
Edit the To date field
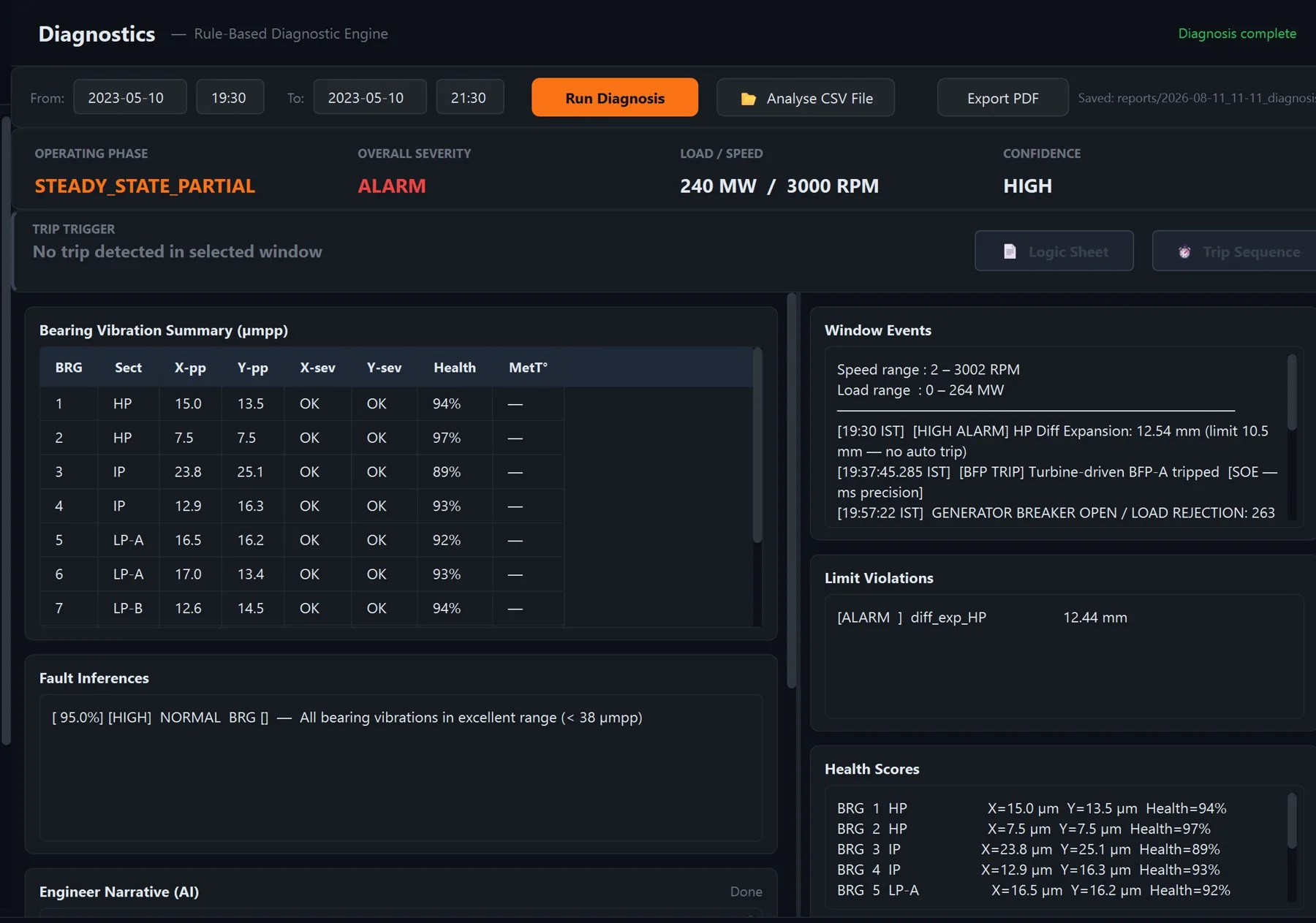[x=369, y=97]
